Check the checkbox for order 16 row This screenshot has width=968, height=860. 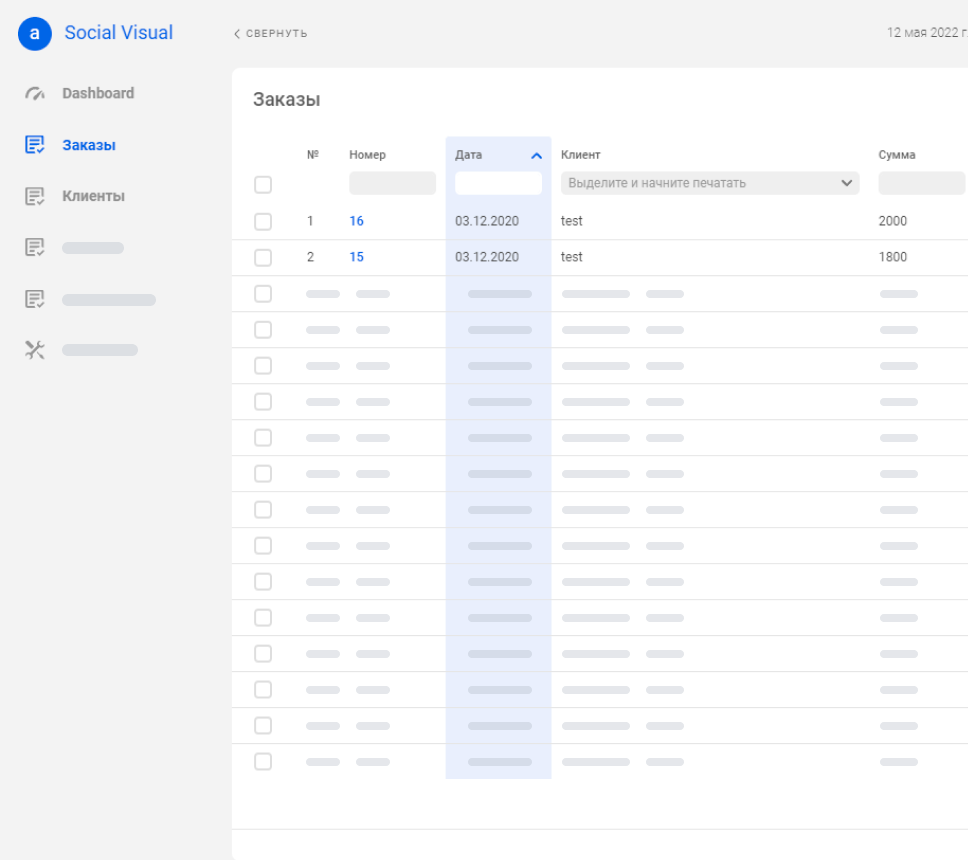pos(263,222)
